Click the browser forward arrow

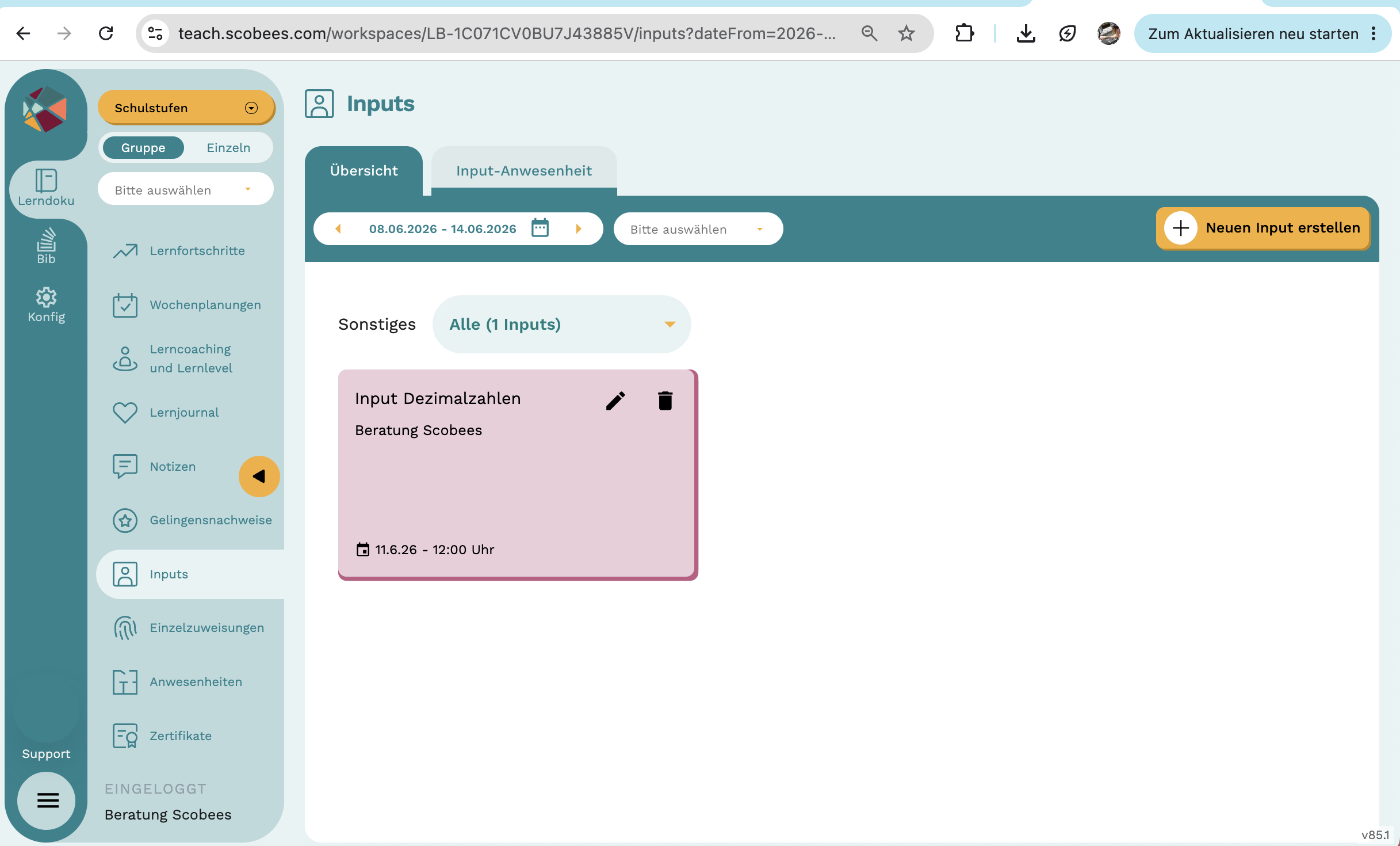point(64,33)
